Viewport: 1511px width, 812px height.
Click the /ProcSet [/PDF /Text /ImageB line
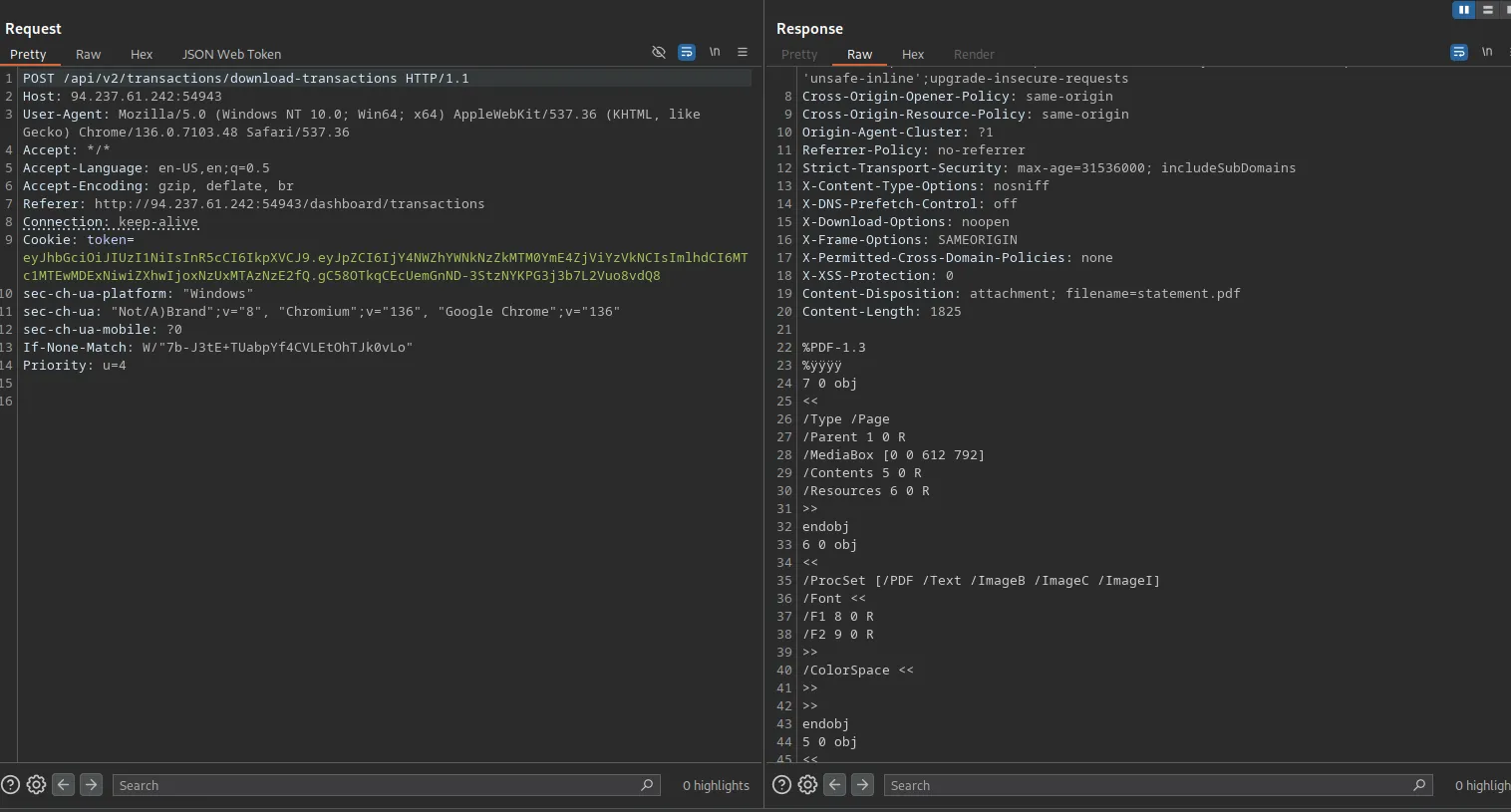tap(982, 581)
